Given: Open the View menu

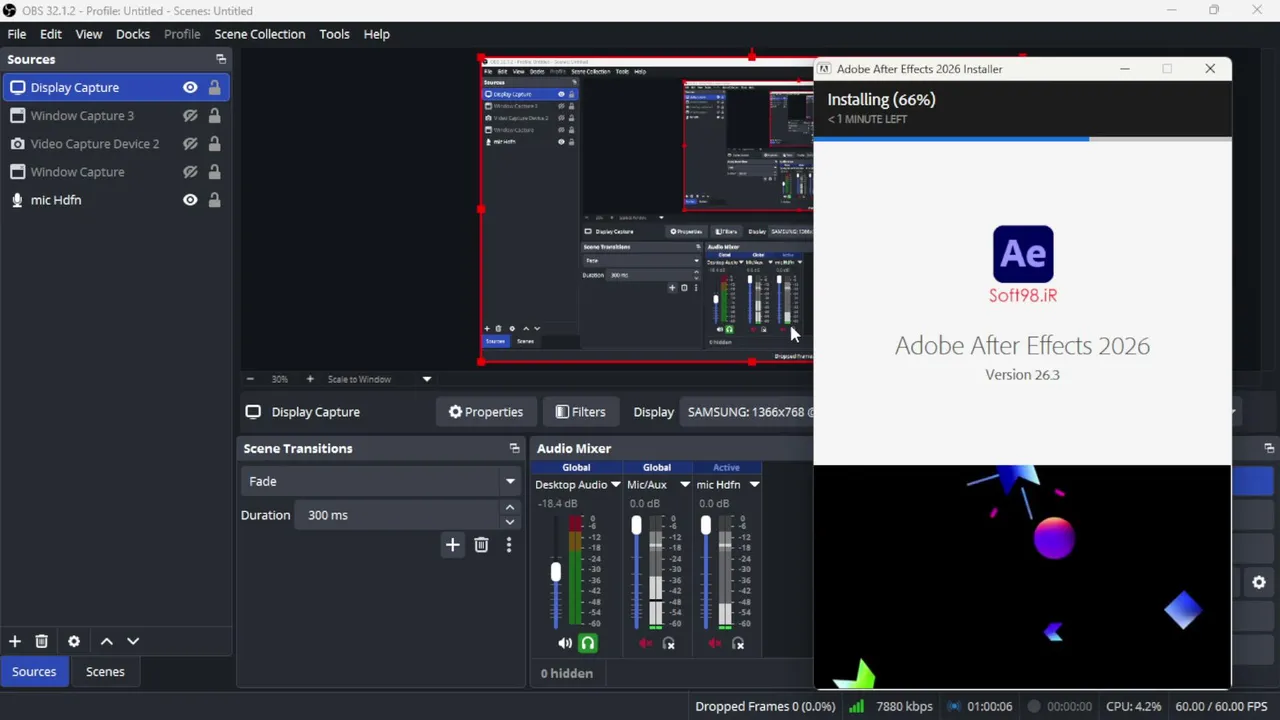Looking at the screenshot, I should 89,34.
